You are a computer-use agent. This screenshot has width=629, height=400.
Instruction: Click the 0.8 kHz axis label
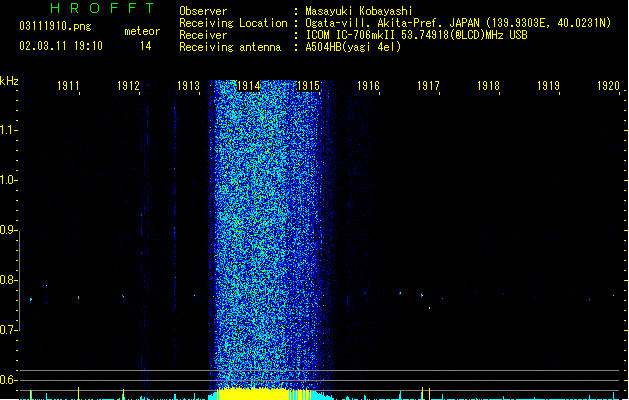point(8,280)
